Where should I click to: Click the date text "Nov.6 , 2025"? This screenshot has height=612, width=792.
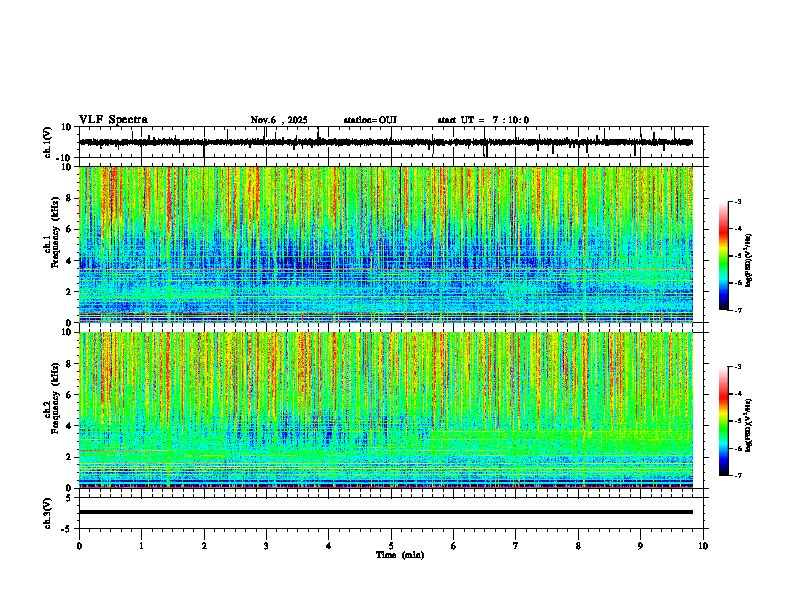pyautogui.click(x=279, y=120)
